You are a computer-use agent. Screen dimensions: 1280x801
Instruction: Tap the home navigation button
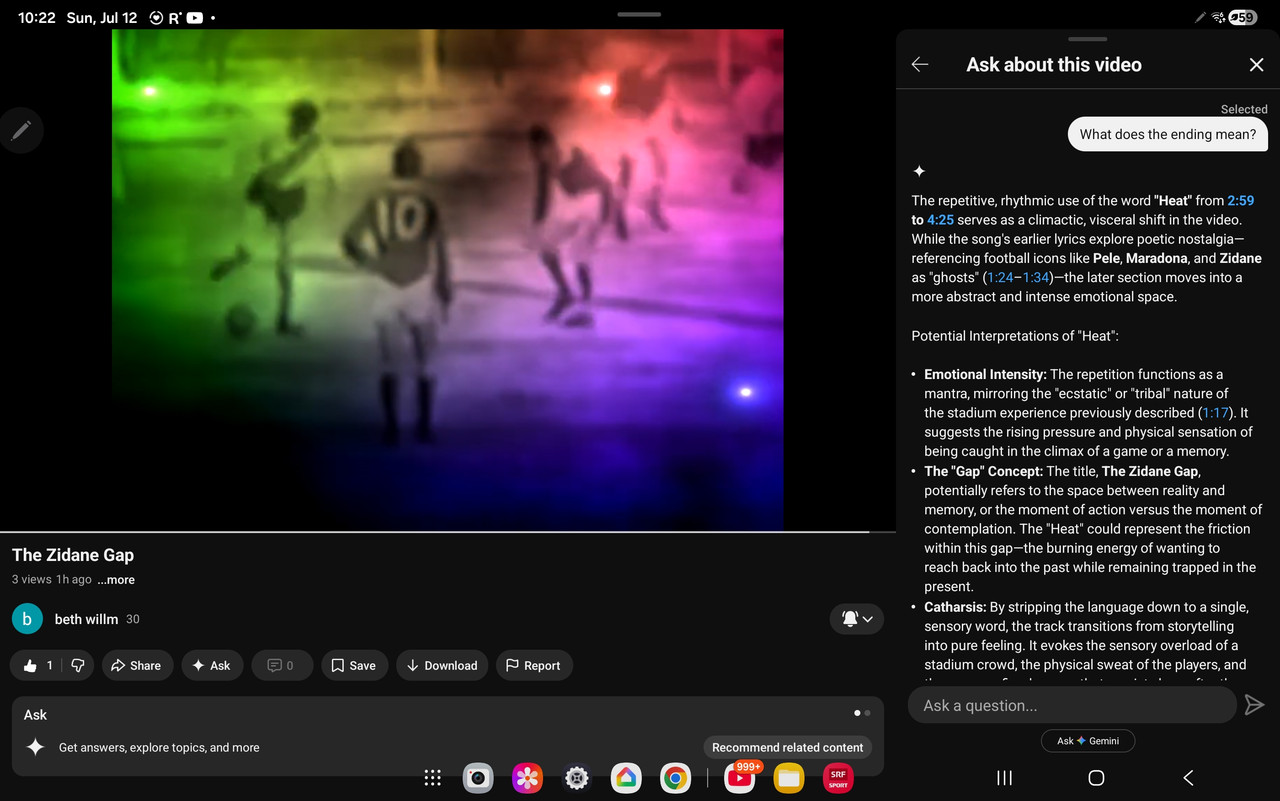1096,778
